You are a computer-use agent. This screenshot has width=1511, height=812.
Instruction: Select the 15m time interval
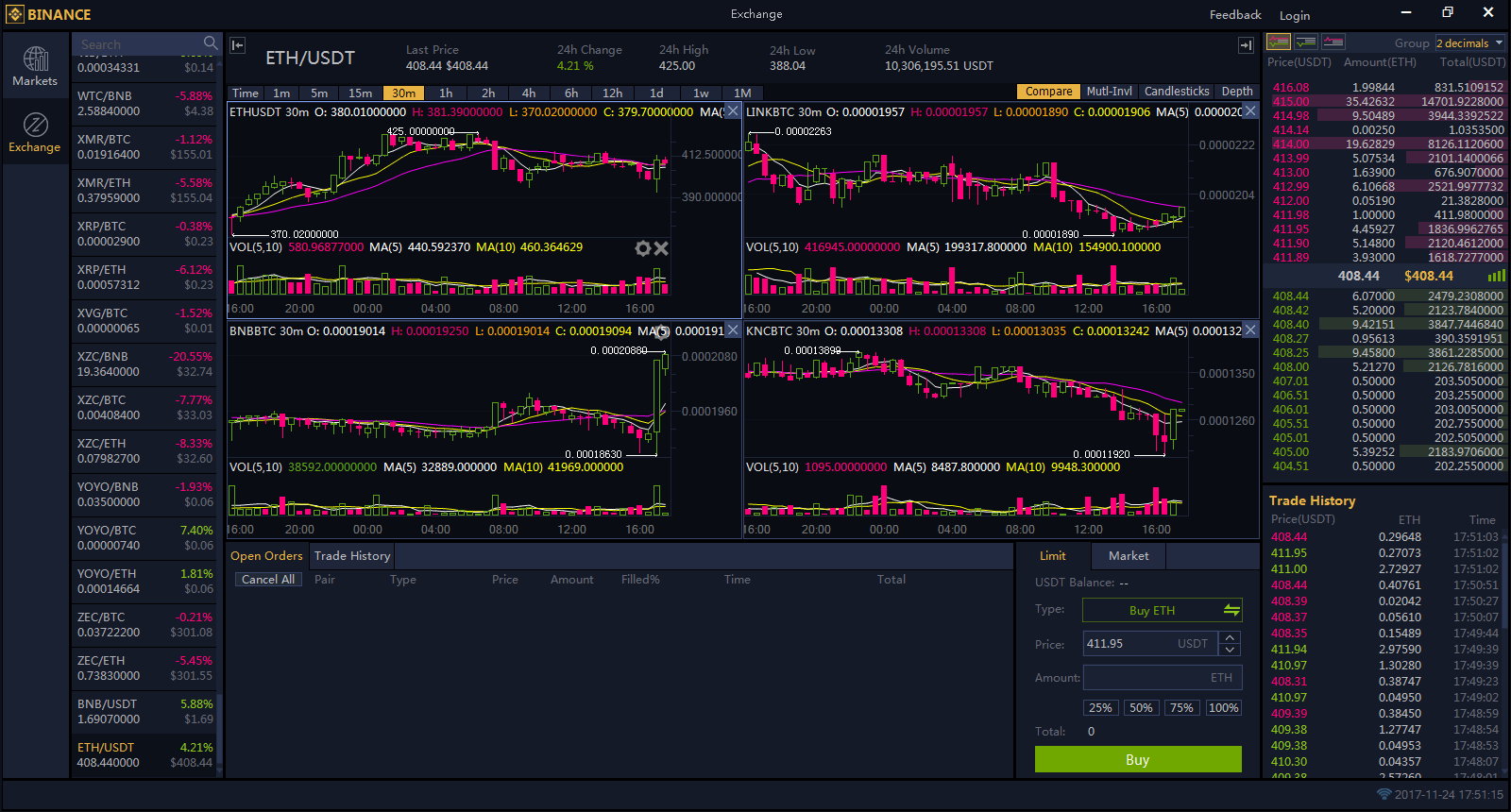point(360,93)
